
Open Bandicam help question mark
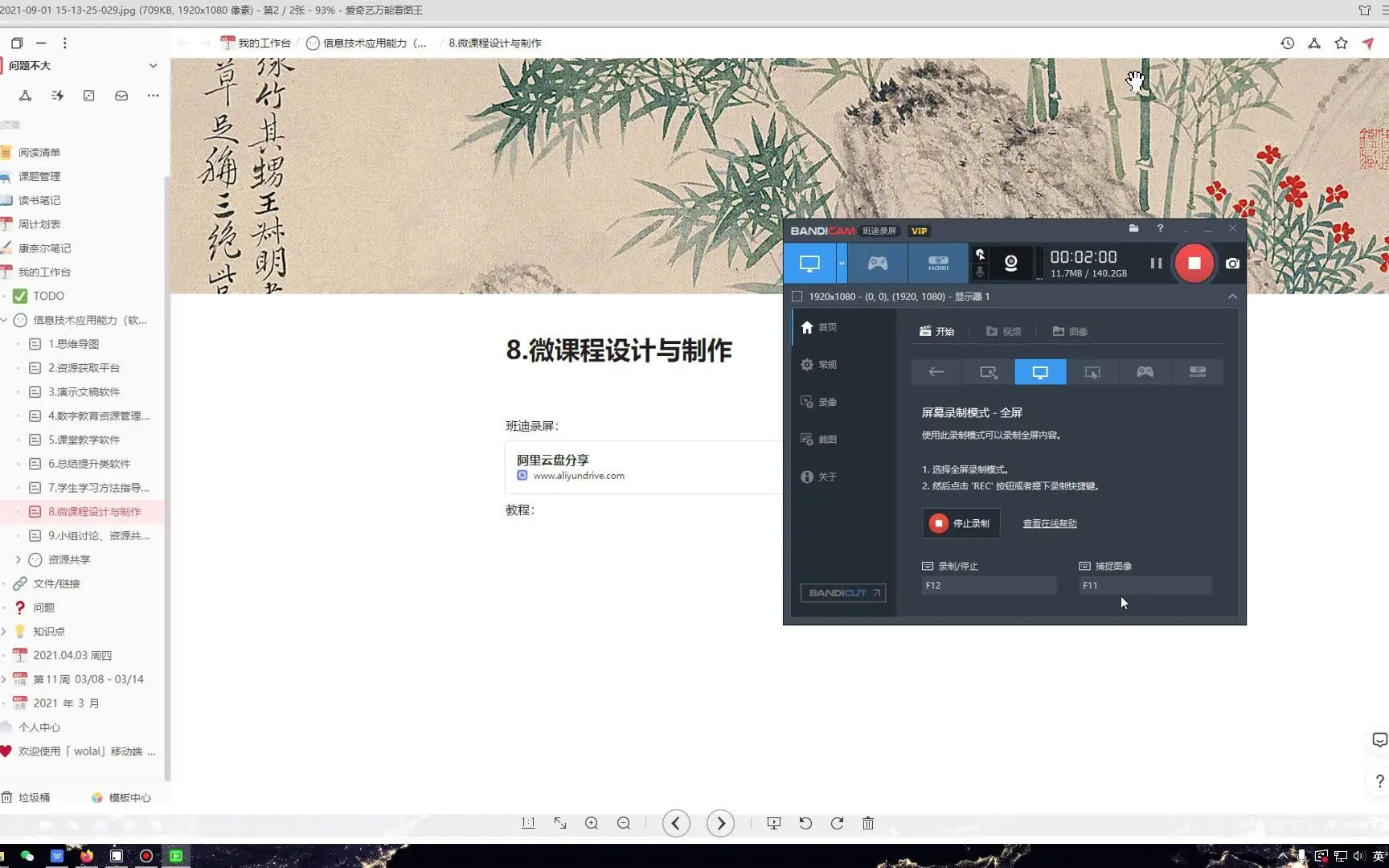(x=1160, y=229)
